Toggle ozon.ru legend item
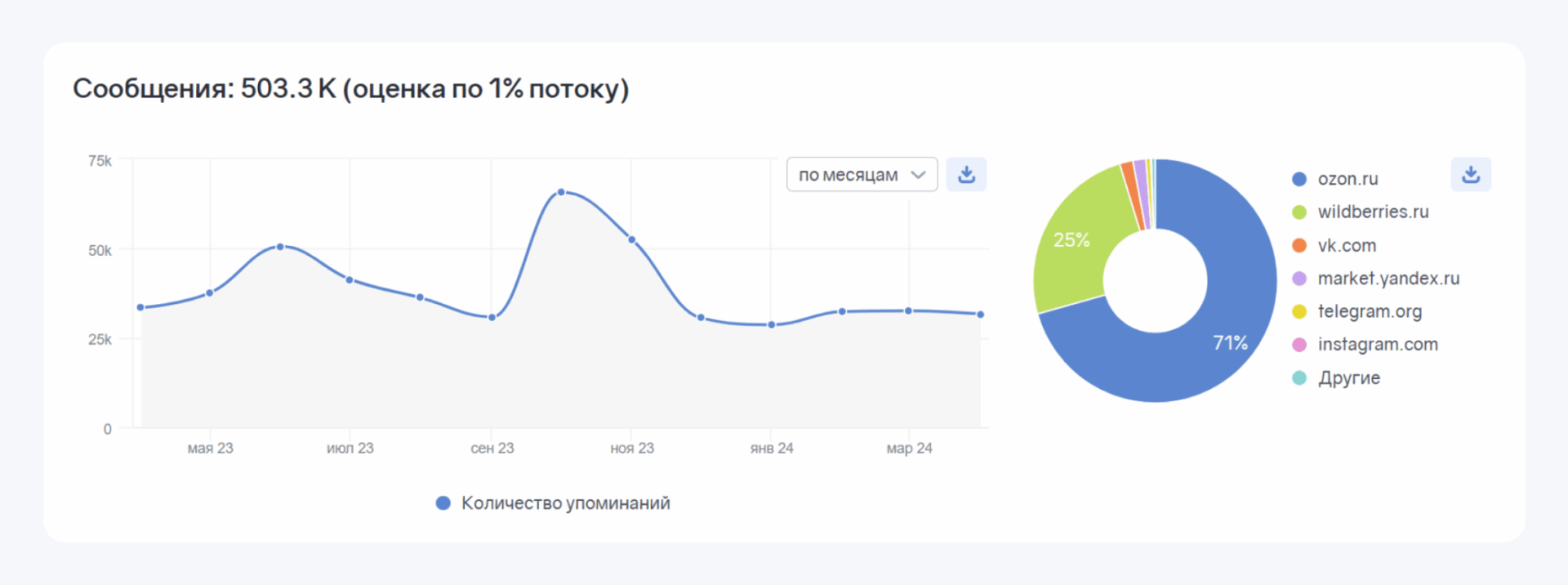The image size is (1568, 585). [x=1347, y=179]
